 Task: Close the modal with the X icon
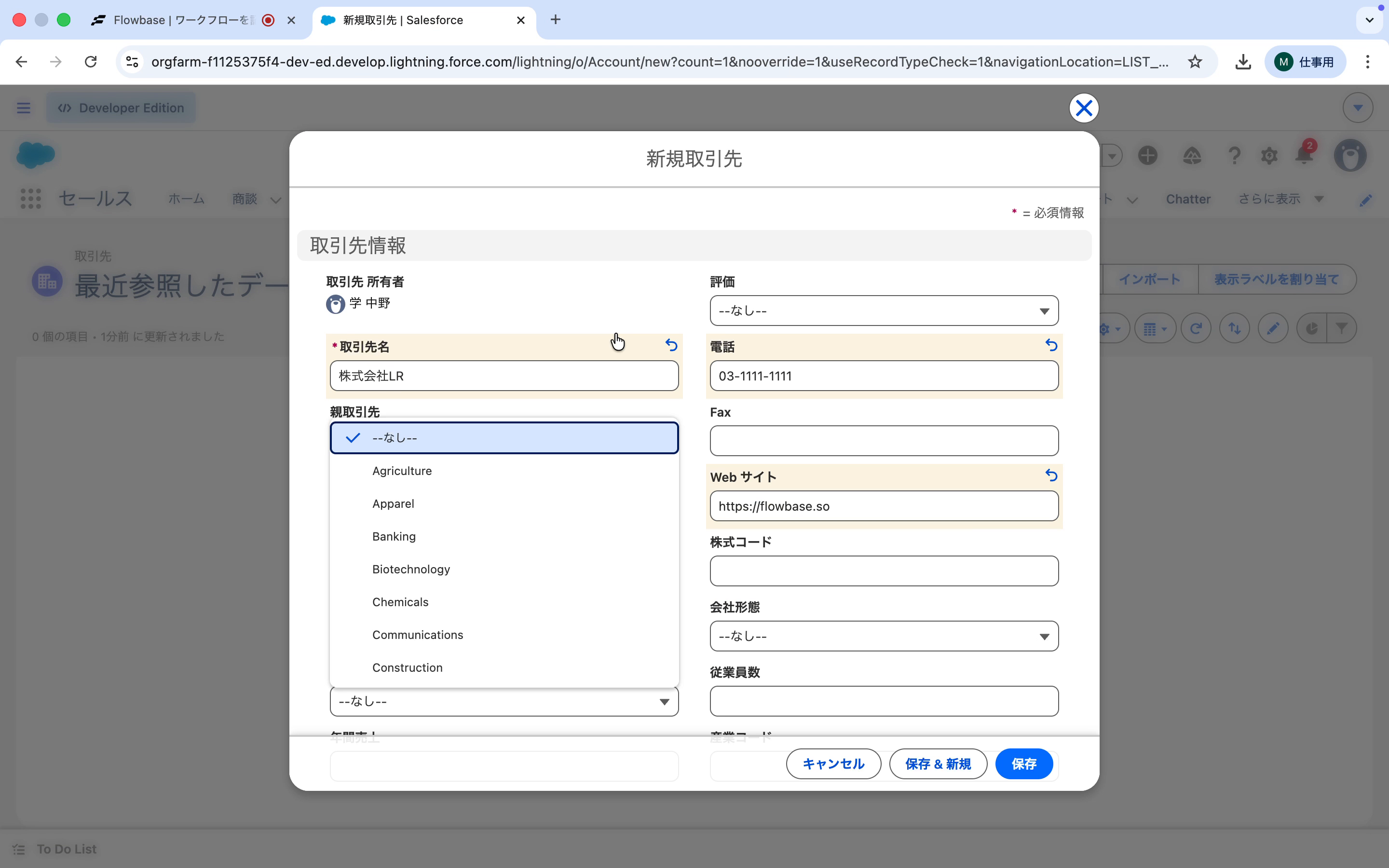click(x=1084, y=108)
